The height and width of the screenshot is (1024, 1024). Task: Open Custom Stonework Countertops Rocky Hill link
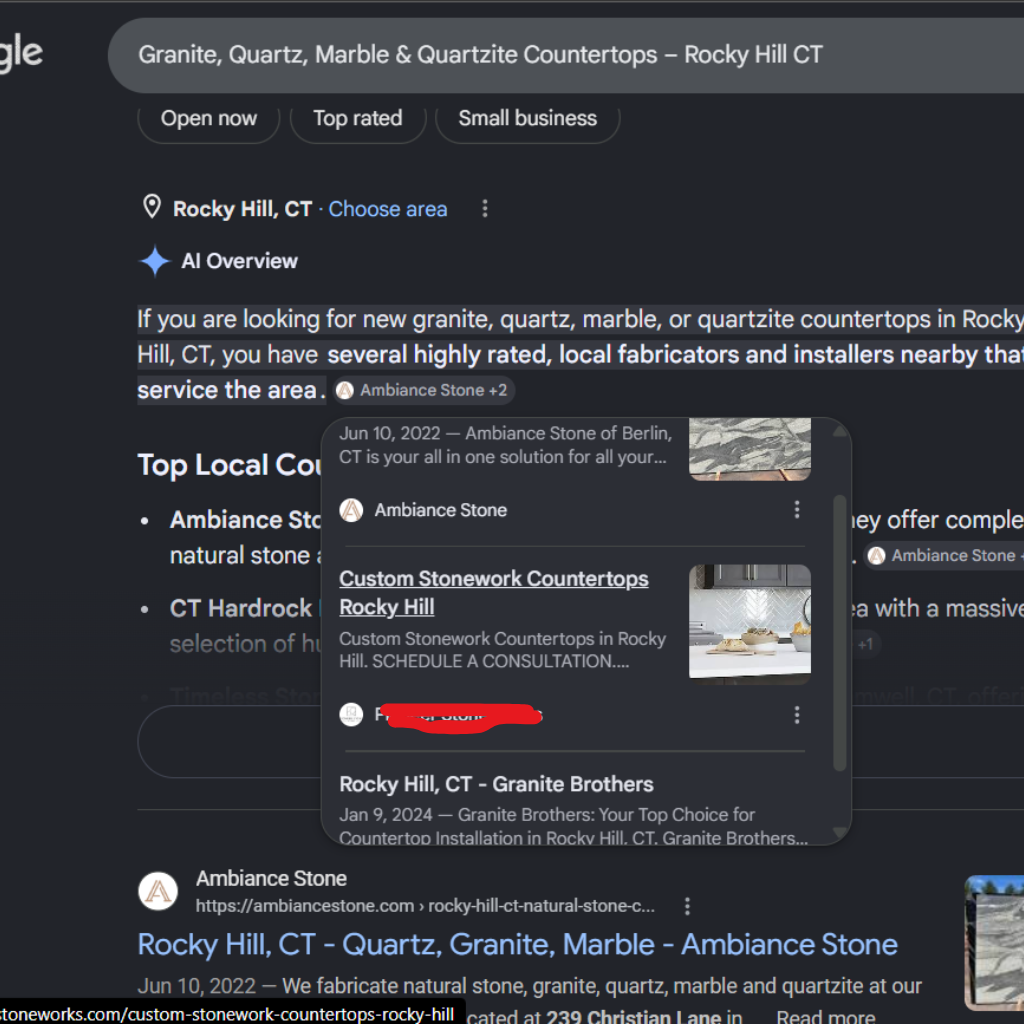[494, 592]
